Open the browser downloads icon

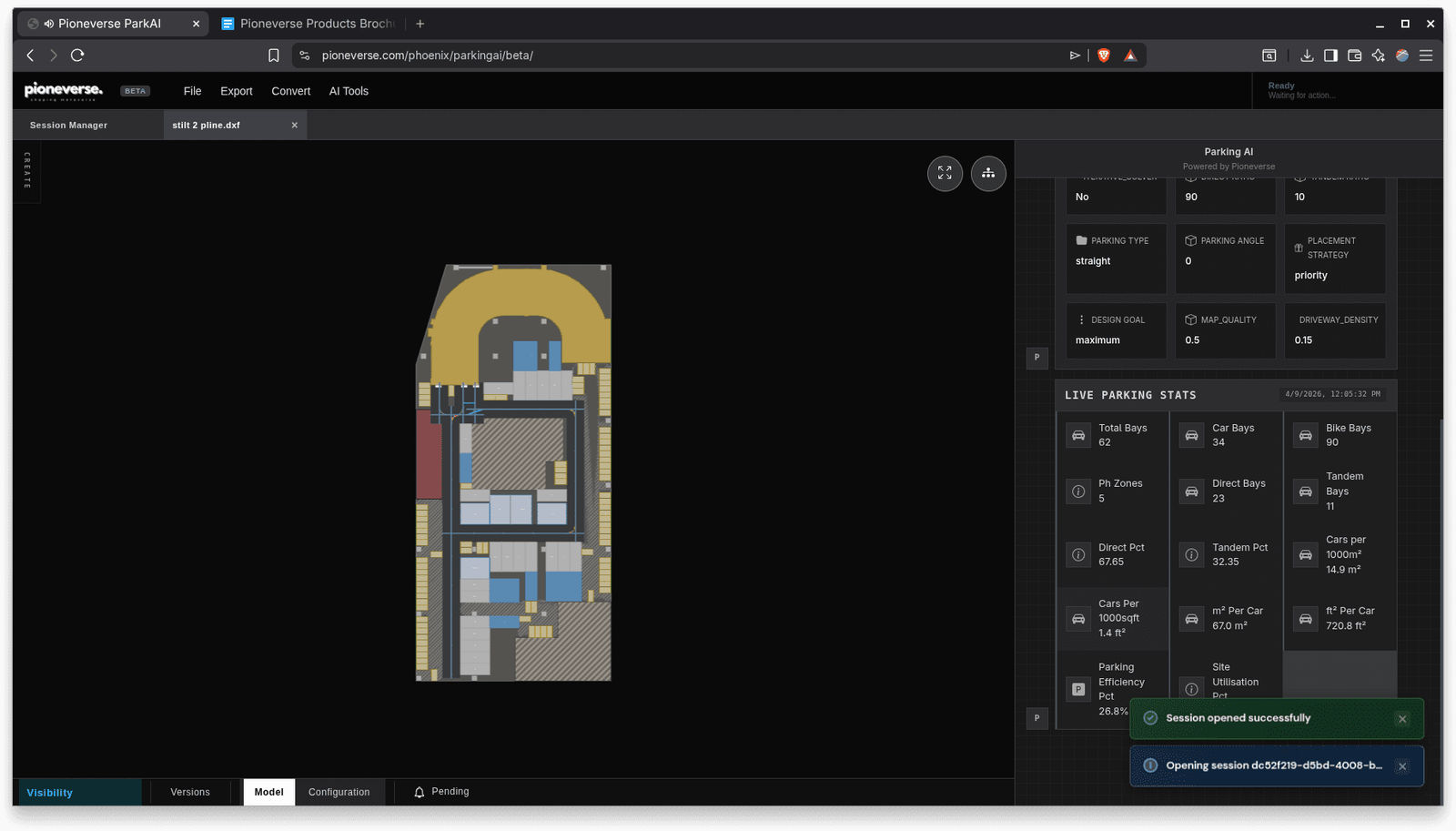[1307, 56]
